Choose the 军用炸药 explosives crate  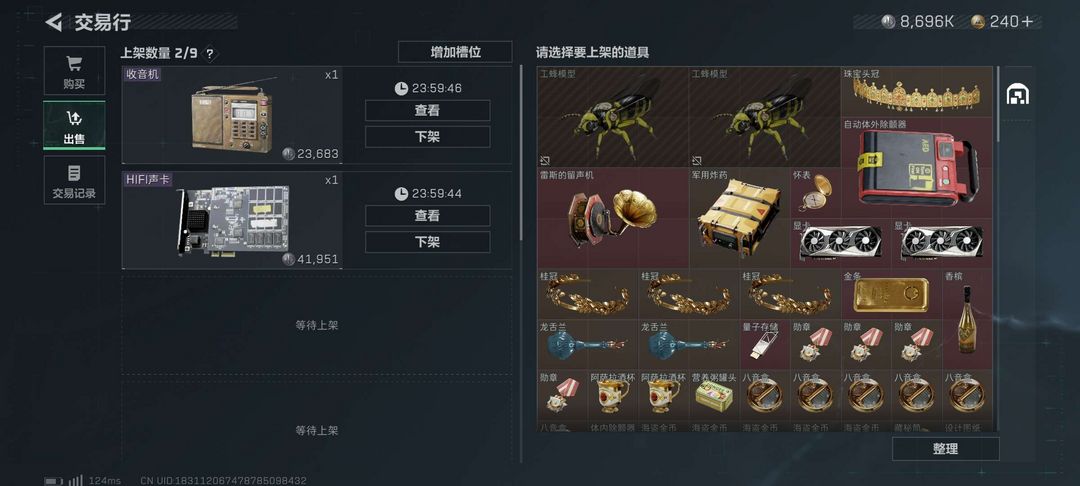739,218
